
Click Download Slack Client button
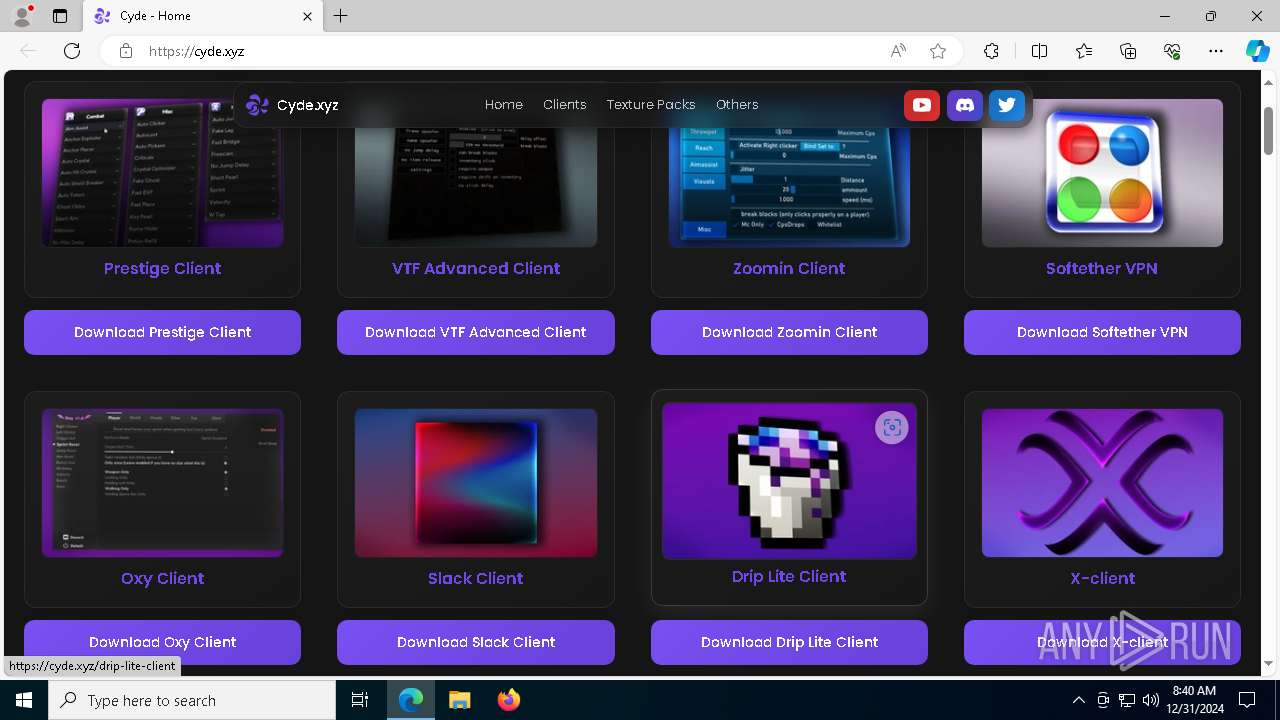pyautogui.click(x=476, y=642)
